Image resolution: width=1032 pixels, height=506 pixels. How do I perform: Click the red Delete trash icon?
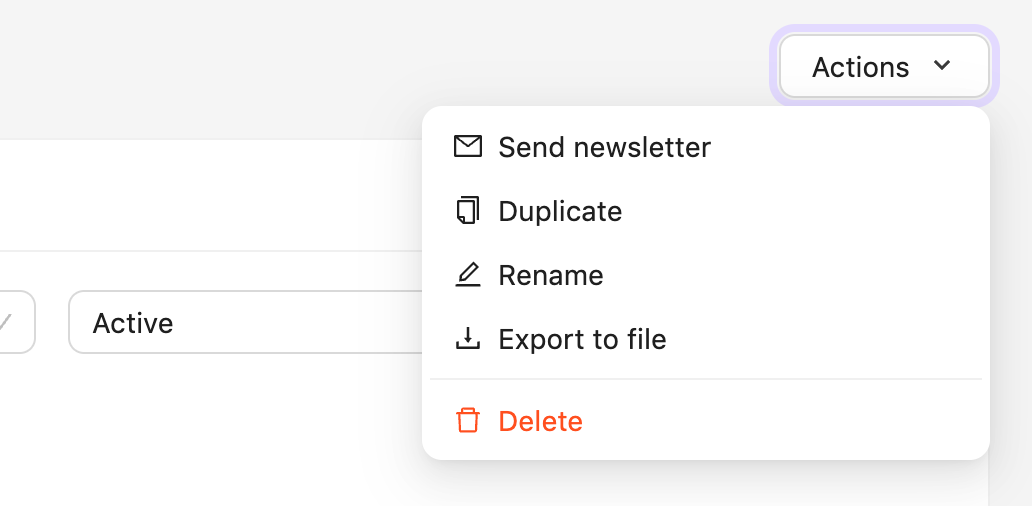point(467,421)
